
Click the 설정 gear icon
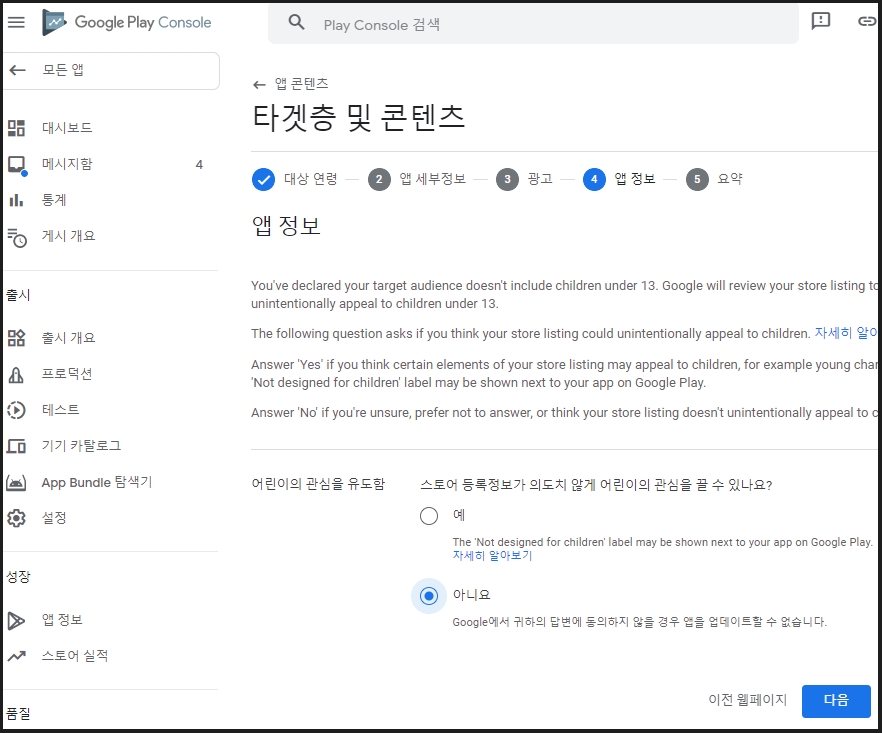coord(16,518)
